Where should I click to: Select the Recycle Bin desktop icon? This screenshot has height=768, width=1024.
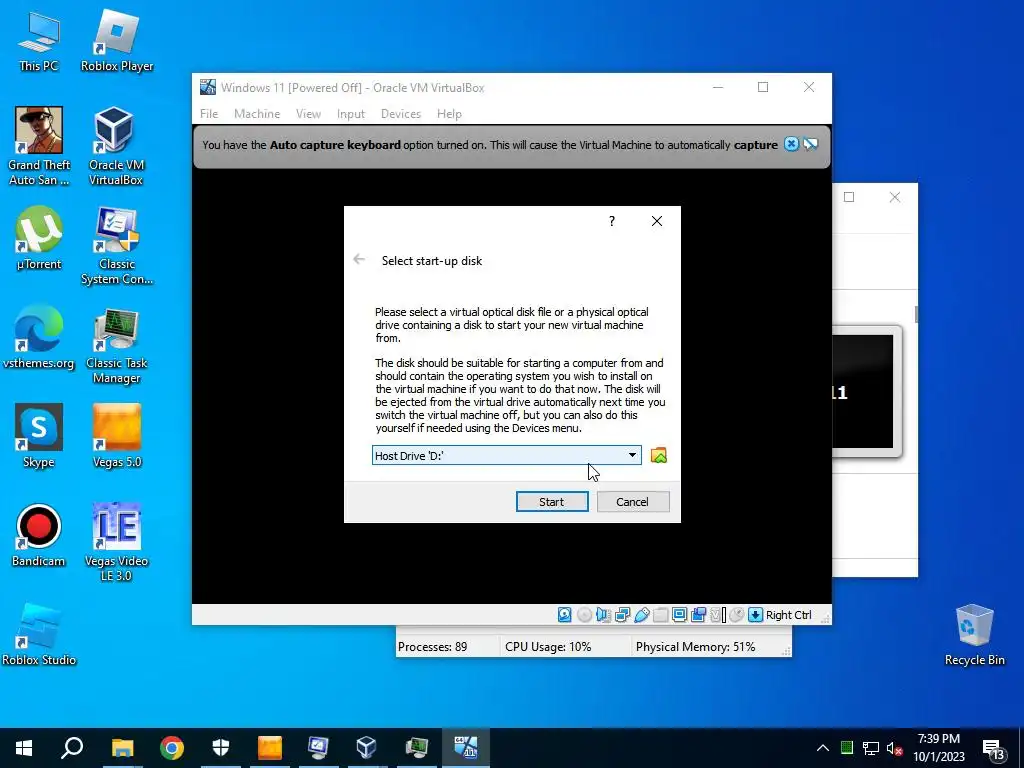974,634
